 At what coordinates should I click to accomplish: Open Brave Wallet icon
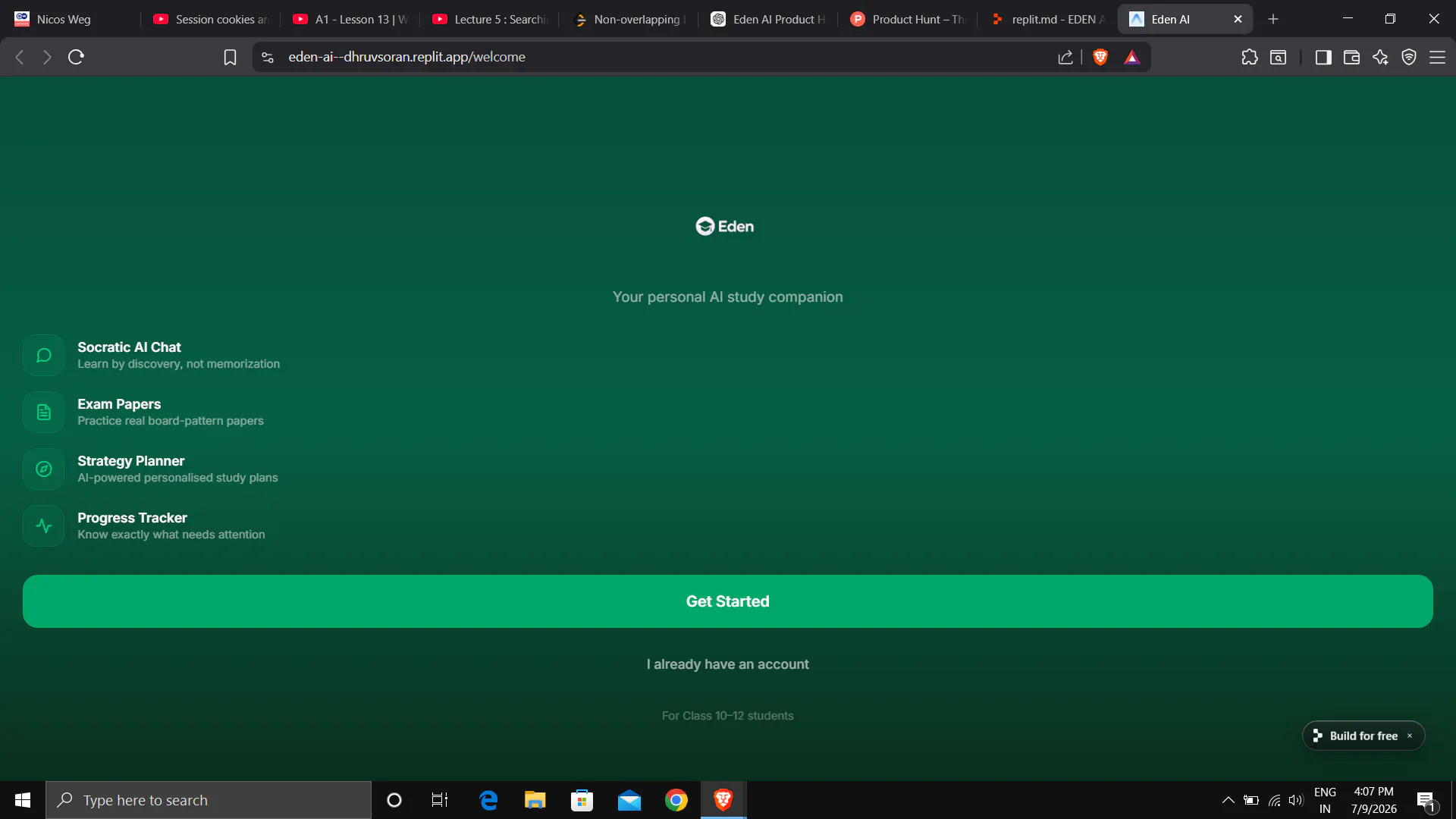pyautogui.click(x=1351, y=57)
